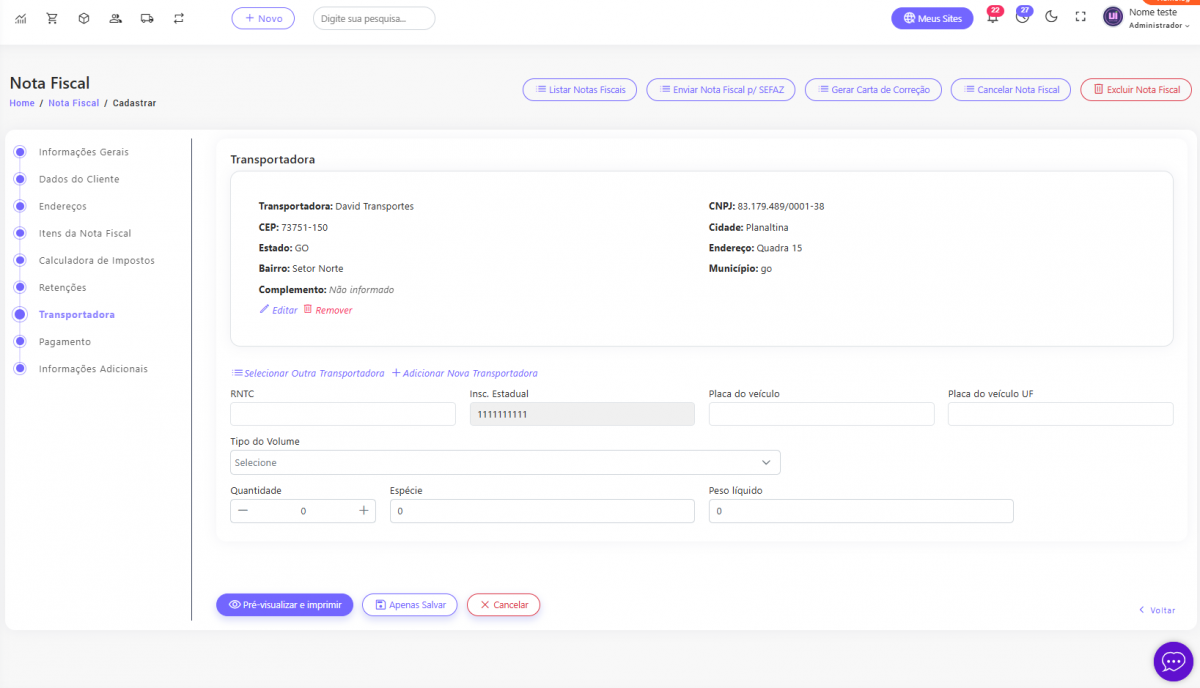The height and width of the screenshot is (688, 1200).
Task: Open the clock icon with 27 badge
Action: (x=1022, y=18)
